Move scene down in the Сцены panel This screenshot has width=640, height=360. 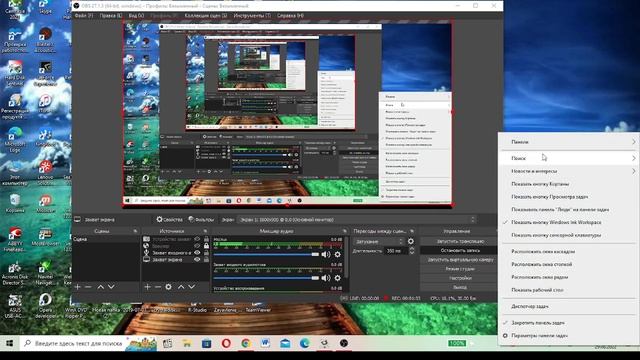pyautogui.click(x=111, y=287)
